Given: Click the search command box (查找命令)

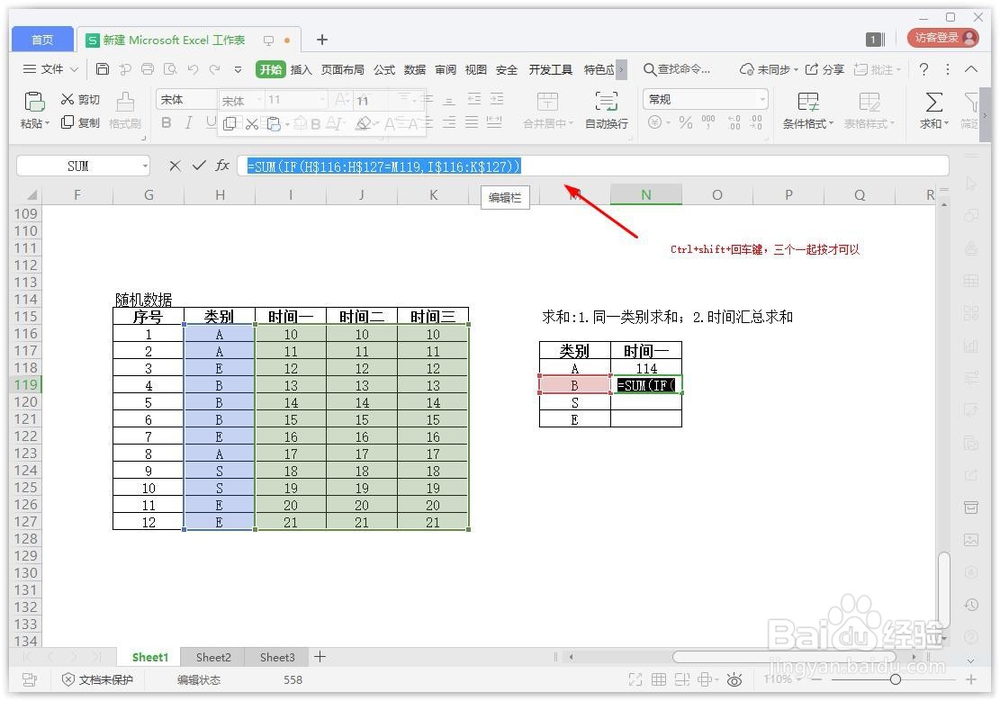Looking at the screenshot, I should pos(677,70).
